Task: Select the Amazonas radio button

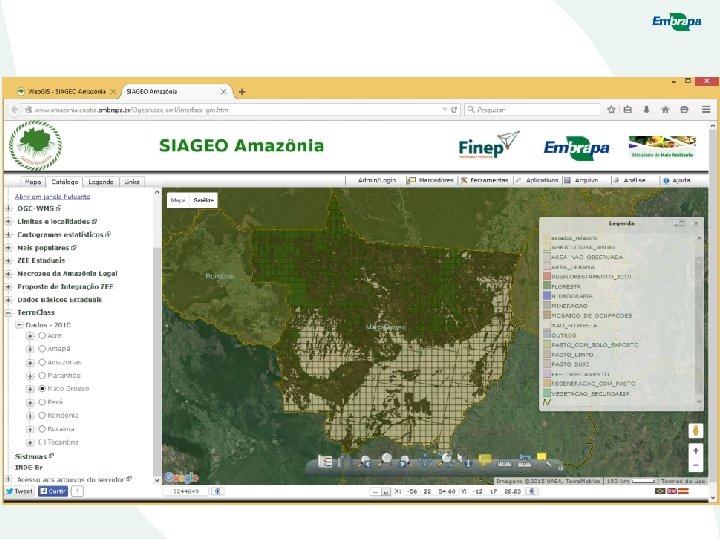Action: (x=42, y=362)
